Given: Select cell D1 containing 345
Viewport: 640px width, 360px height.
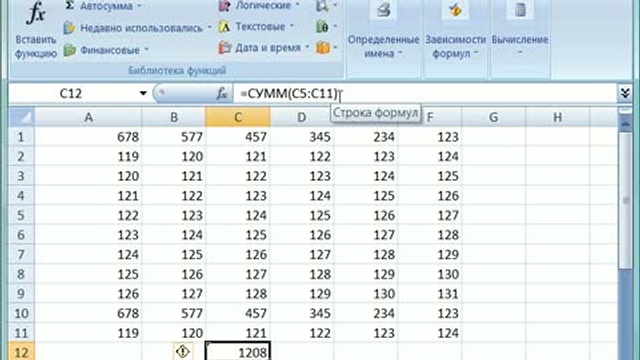Looking at the screenshot, I should click(x=302, y=137).
